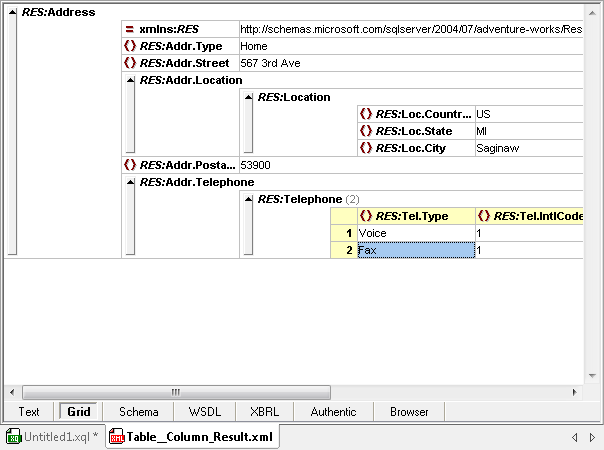Select the highlighted 'Fax' cell
The width and height of the screenshot is (604, 450).
416,250
